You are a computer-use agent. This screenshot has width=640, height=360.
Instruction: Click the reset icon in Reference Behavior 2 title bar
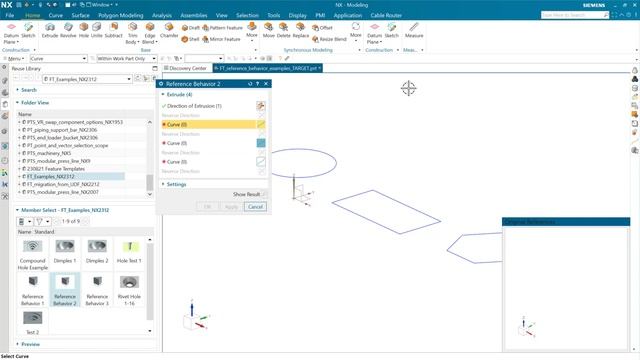point(250,84)
